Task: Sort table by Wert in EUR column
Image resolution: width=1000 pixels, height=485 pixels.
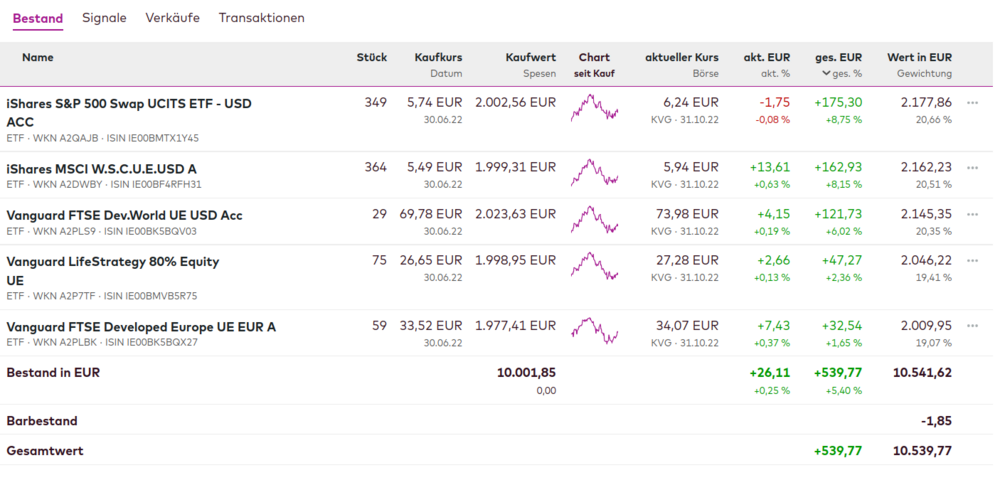Action: point(919,57)
